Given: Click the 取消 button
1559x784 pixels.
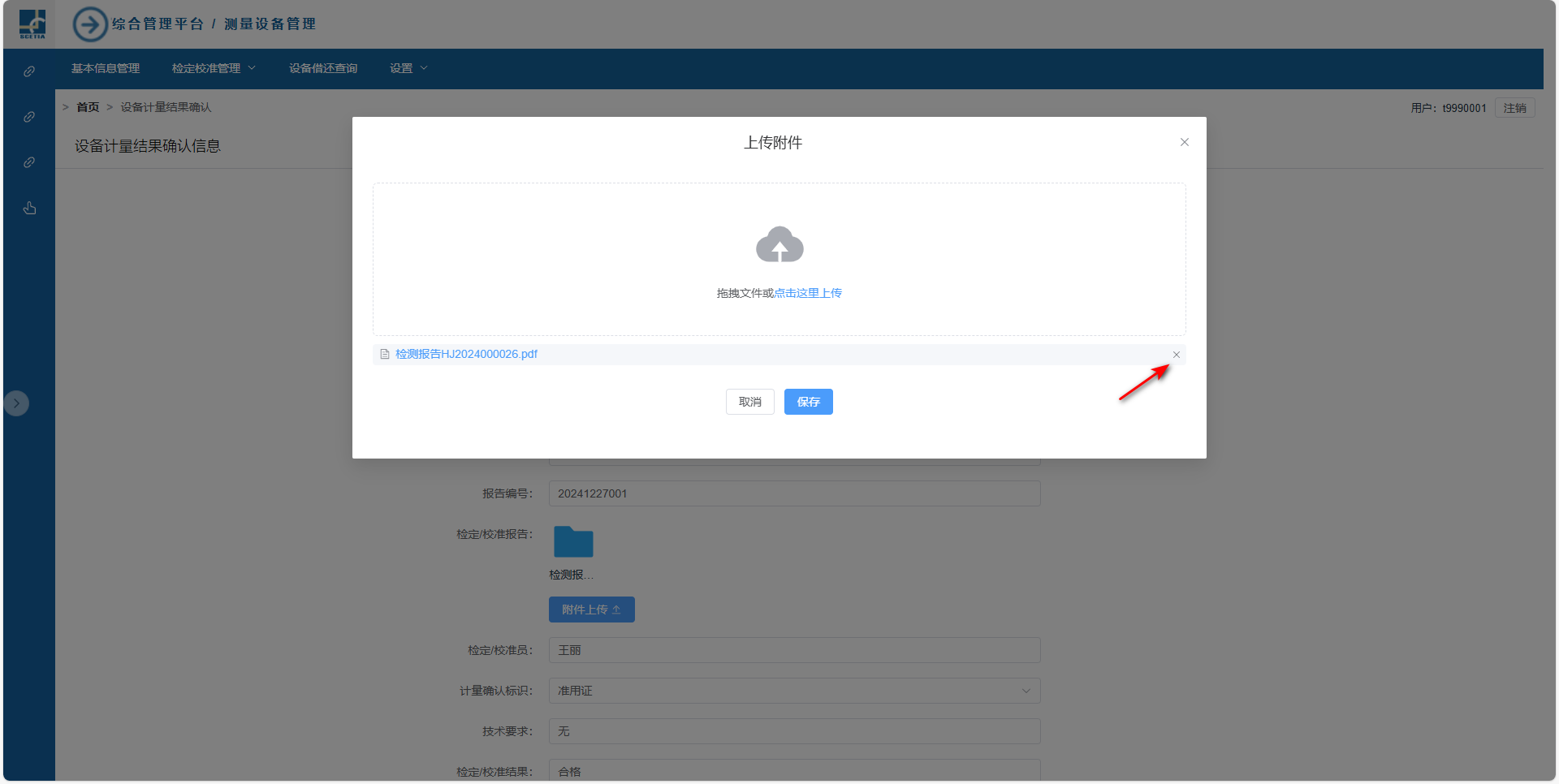Looking at the screenshot, I should pyautogui.click(x=749, y=402).
